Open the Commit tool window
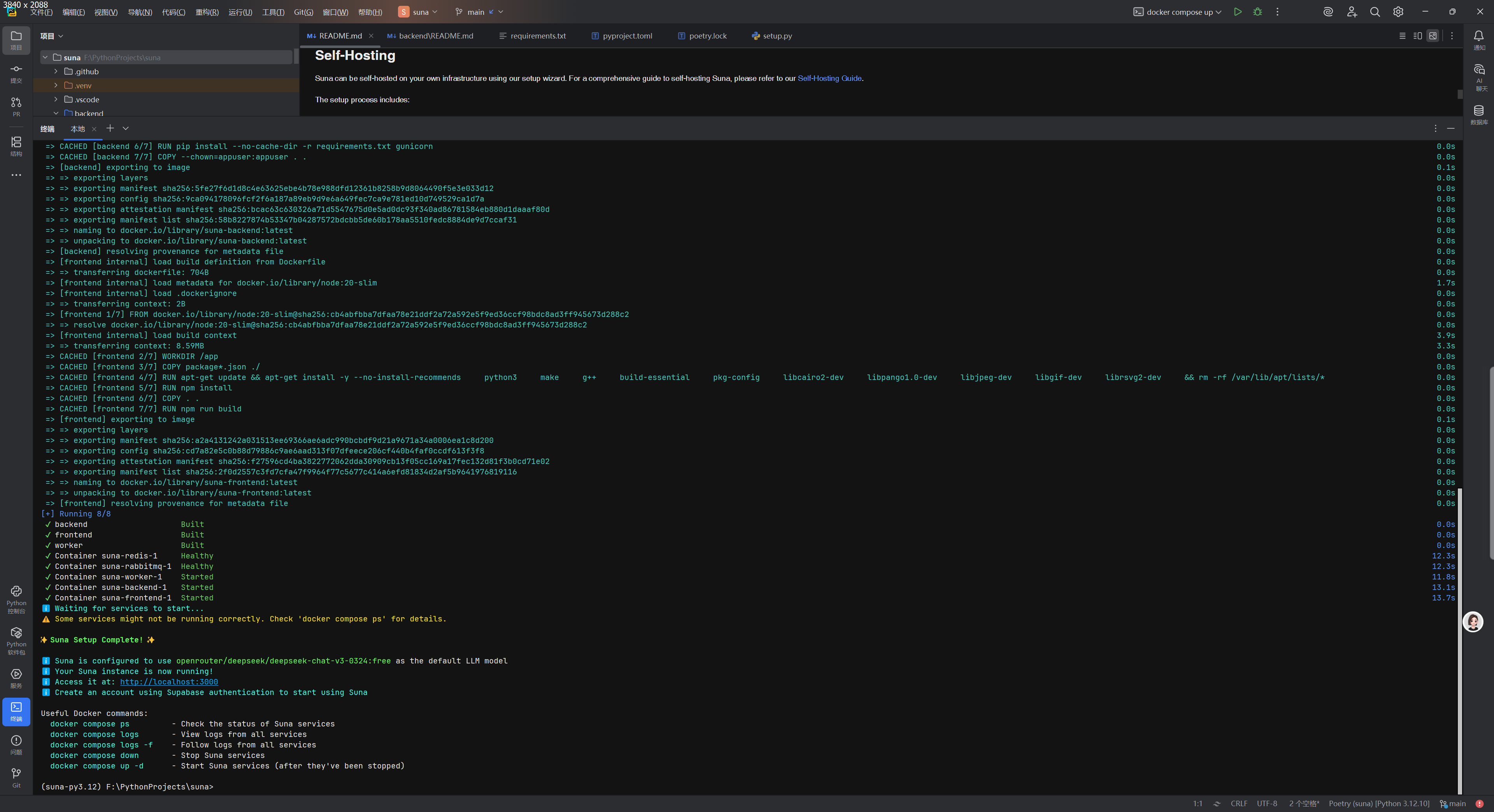This screenshot has width=1494, height=812. point(16,73)
